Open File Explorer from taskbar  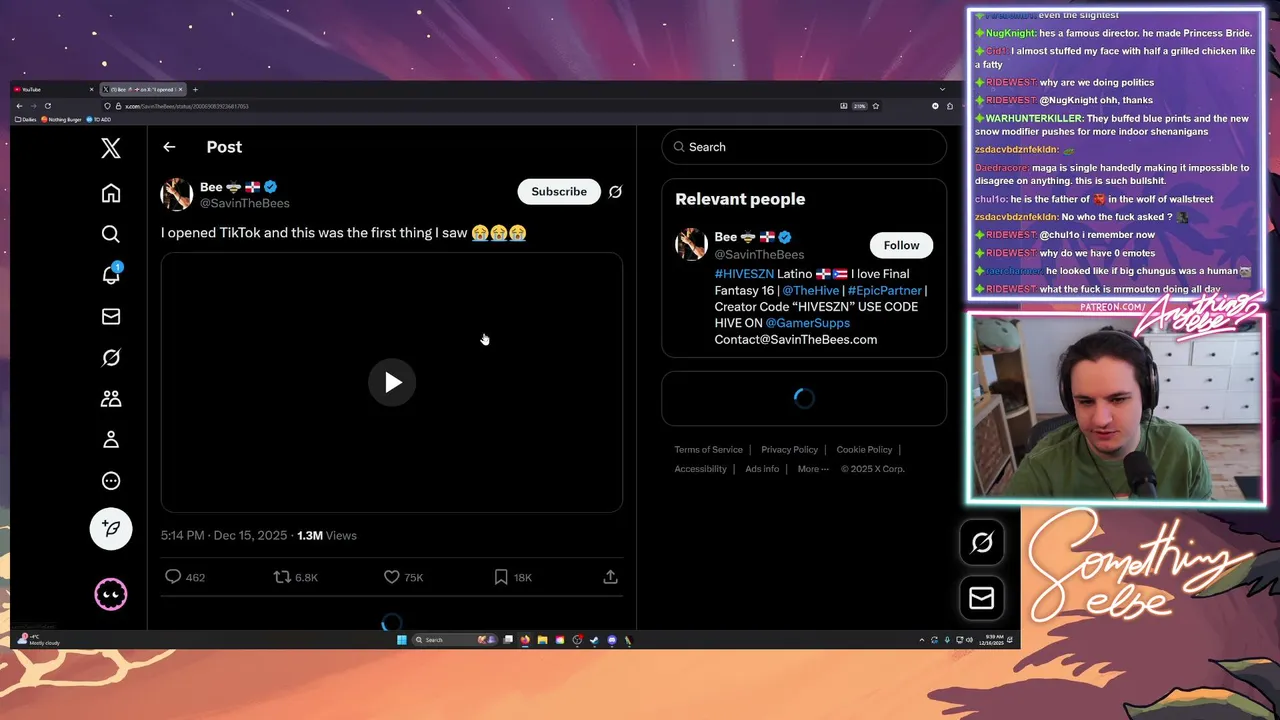pos(542,640)
